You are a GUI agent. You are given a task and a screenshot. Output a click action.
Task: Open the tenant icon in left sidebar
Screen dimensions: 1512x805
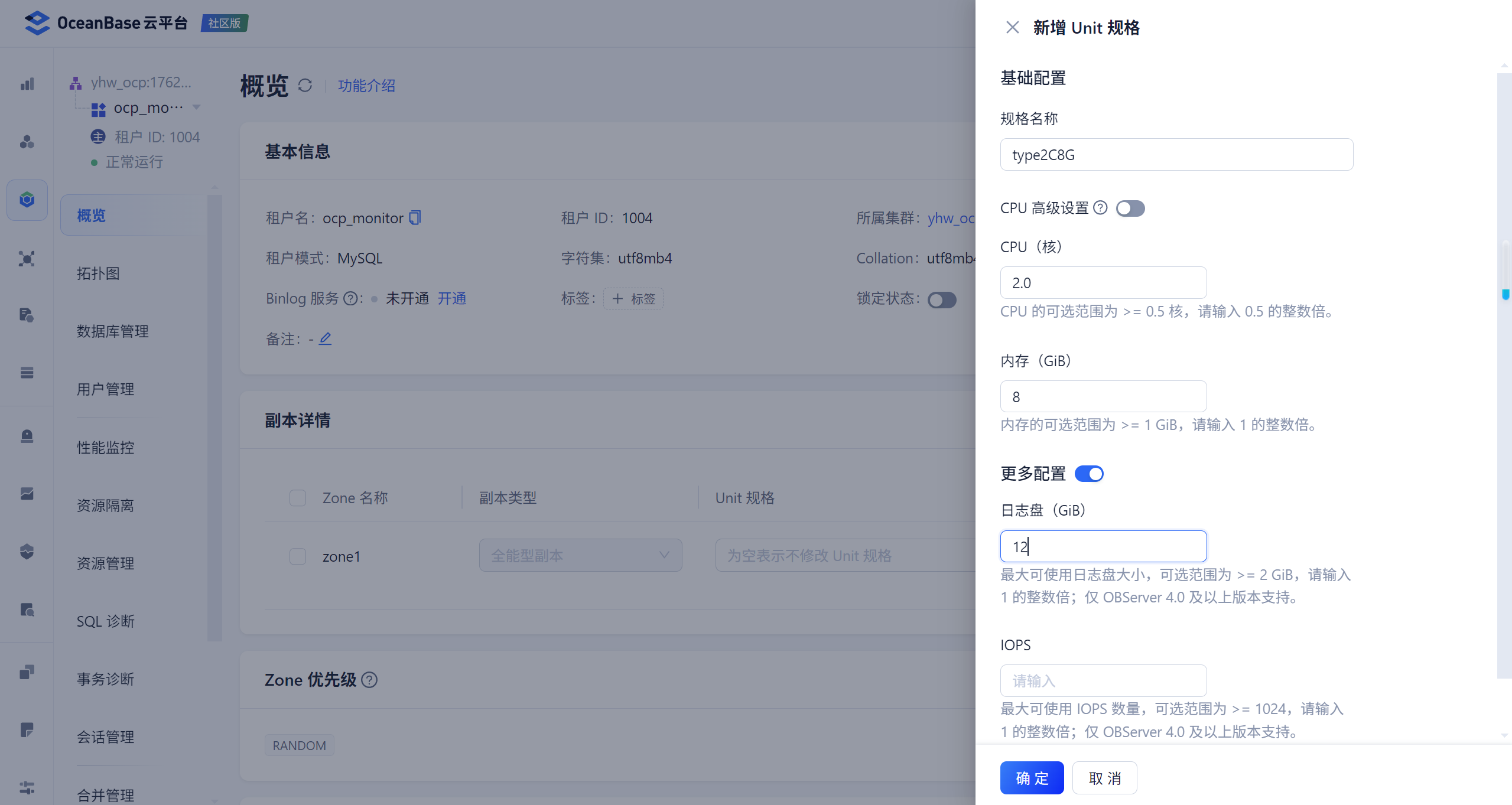(27, 200)
